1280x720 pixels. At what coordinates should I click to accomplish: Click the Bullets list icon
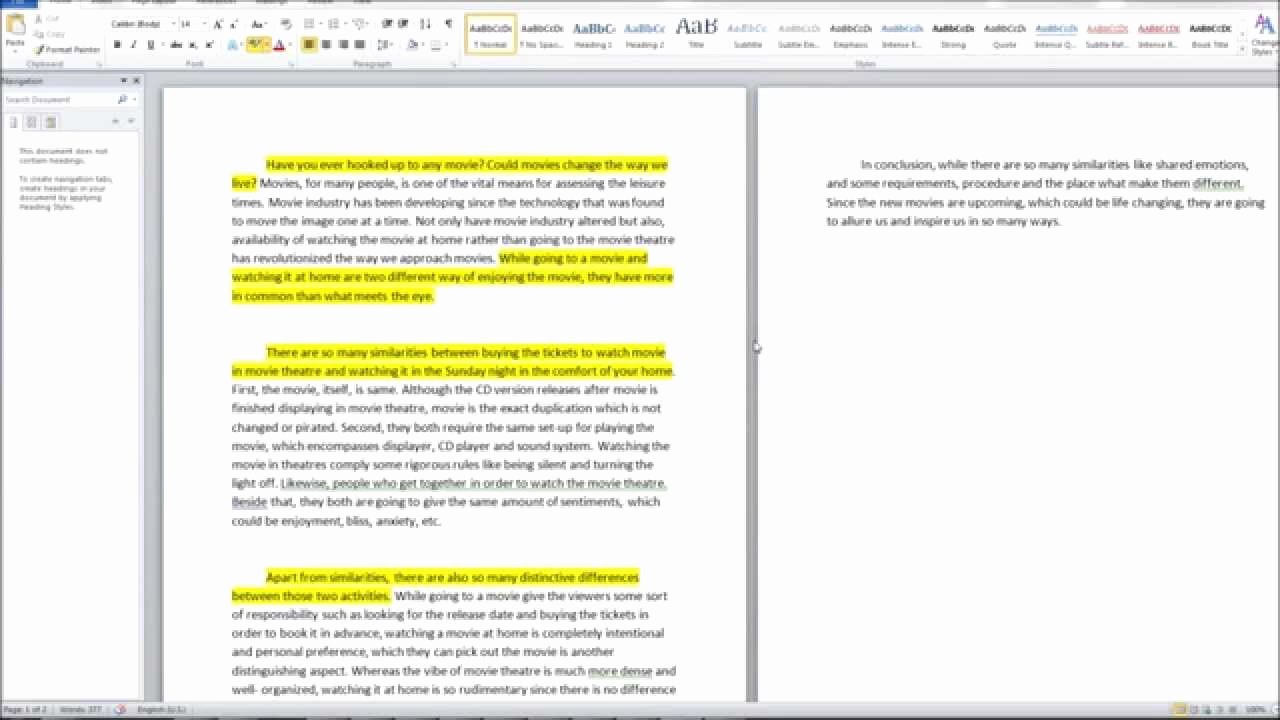(x=309, y=24)
